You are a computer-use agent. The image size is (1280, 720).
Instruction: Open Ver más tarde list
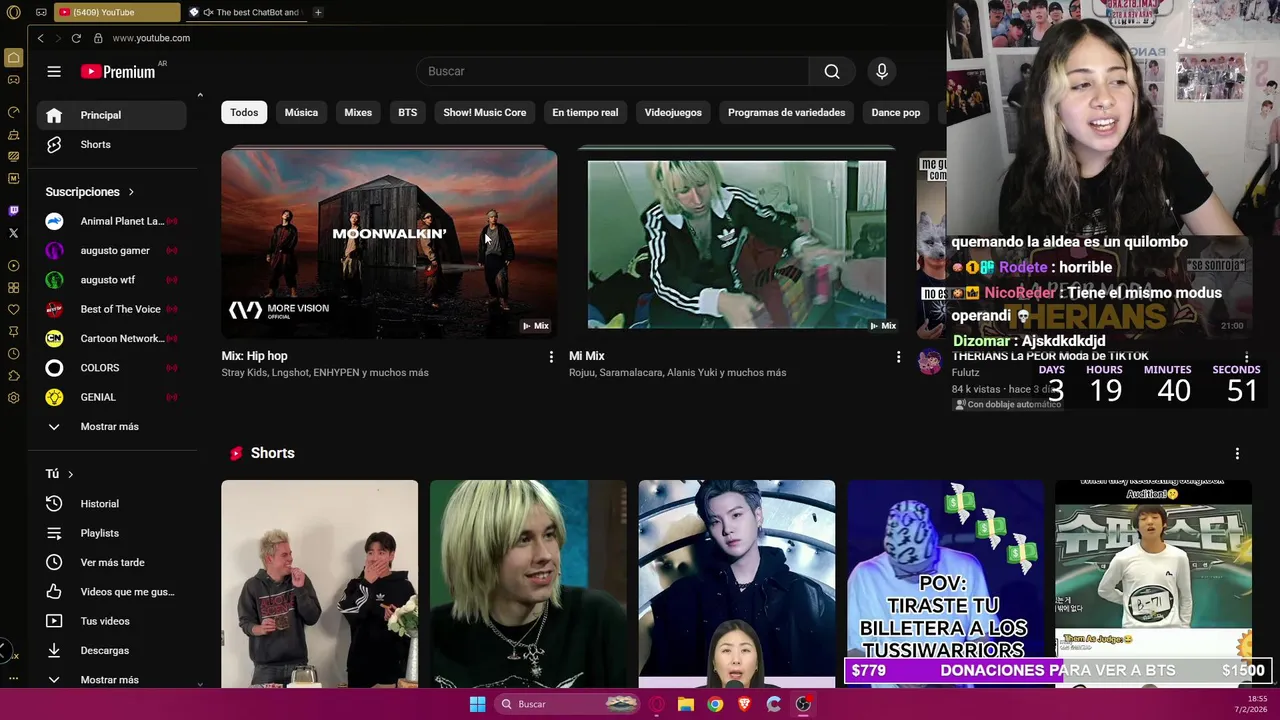tap(112, 562)
